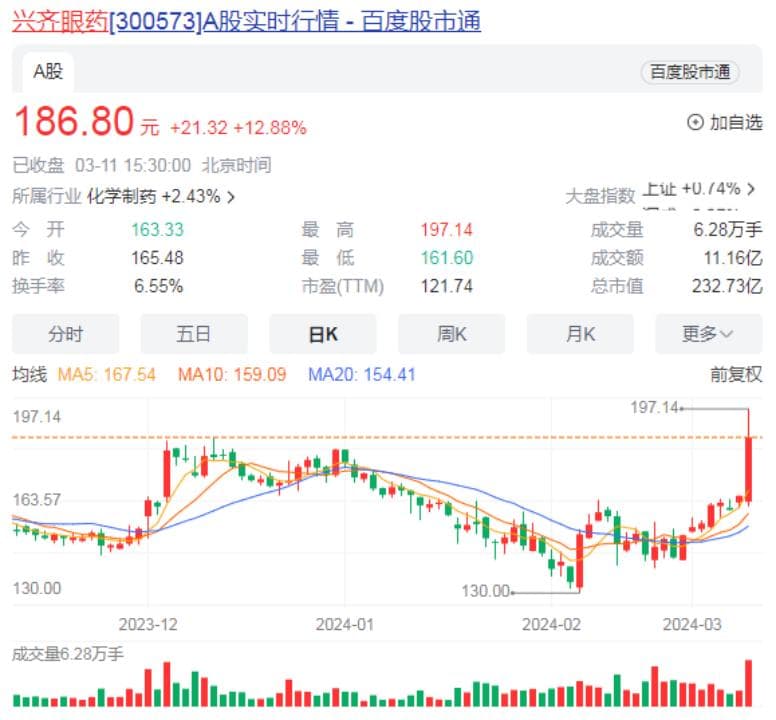Click the 2024-01 date axis label
Screen dimensions: 776x720
[344, 624]
